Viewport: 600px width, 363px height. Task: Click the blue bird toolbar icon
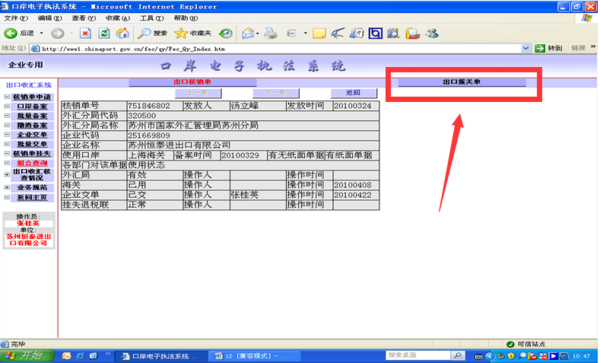(338, 34)
